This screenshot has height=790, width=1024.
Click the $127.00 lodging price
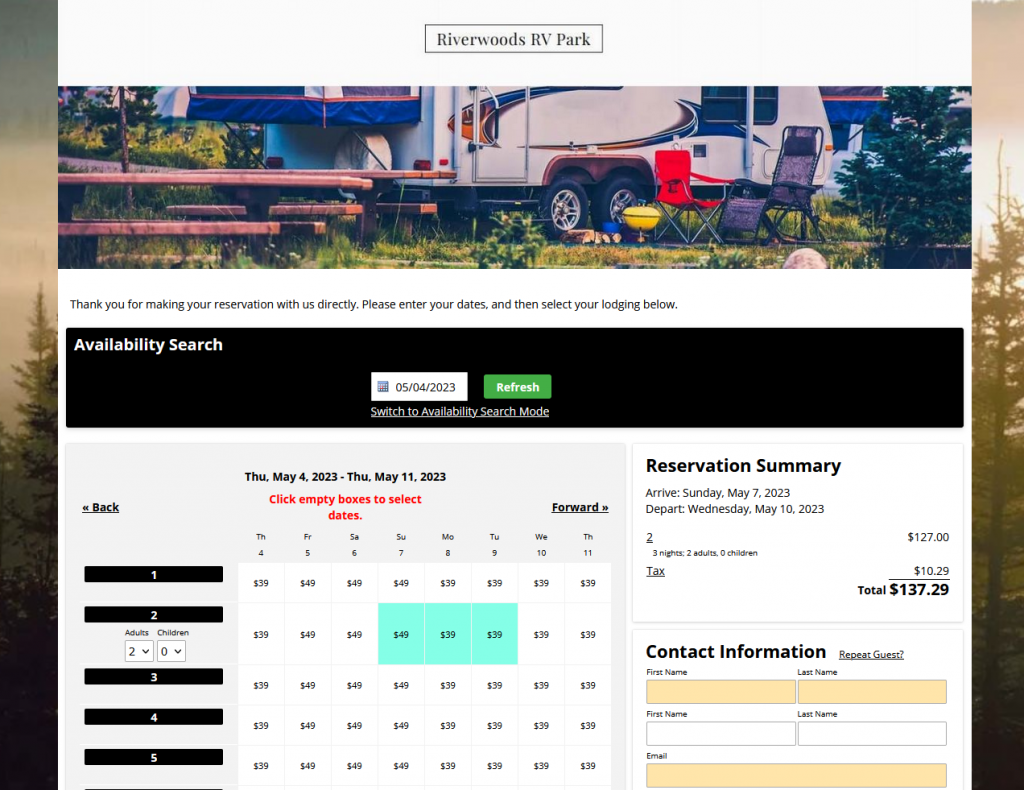[x=927, y=537]
